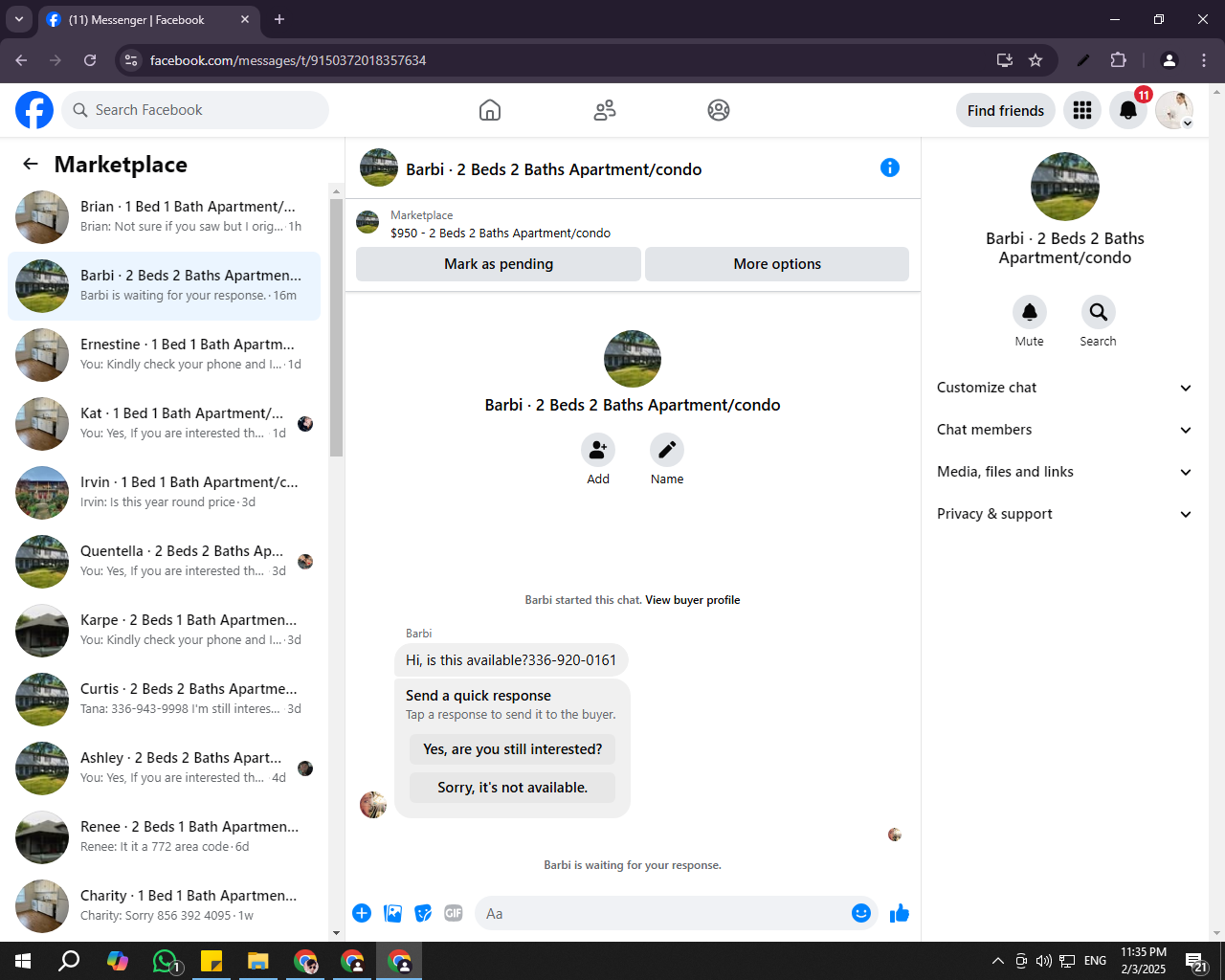
Task: Expand Customize chat section
Action: [x=1065, y=388]
